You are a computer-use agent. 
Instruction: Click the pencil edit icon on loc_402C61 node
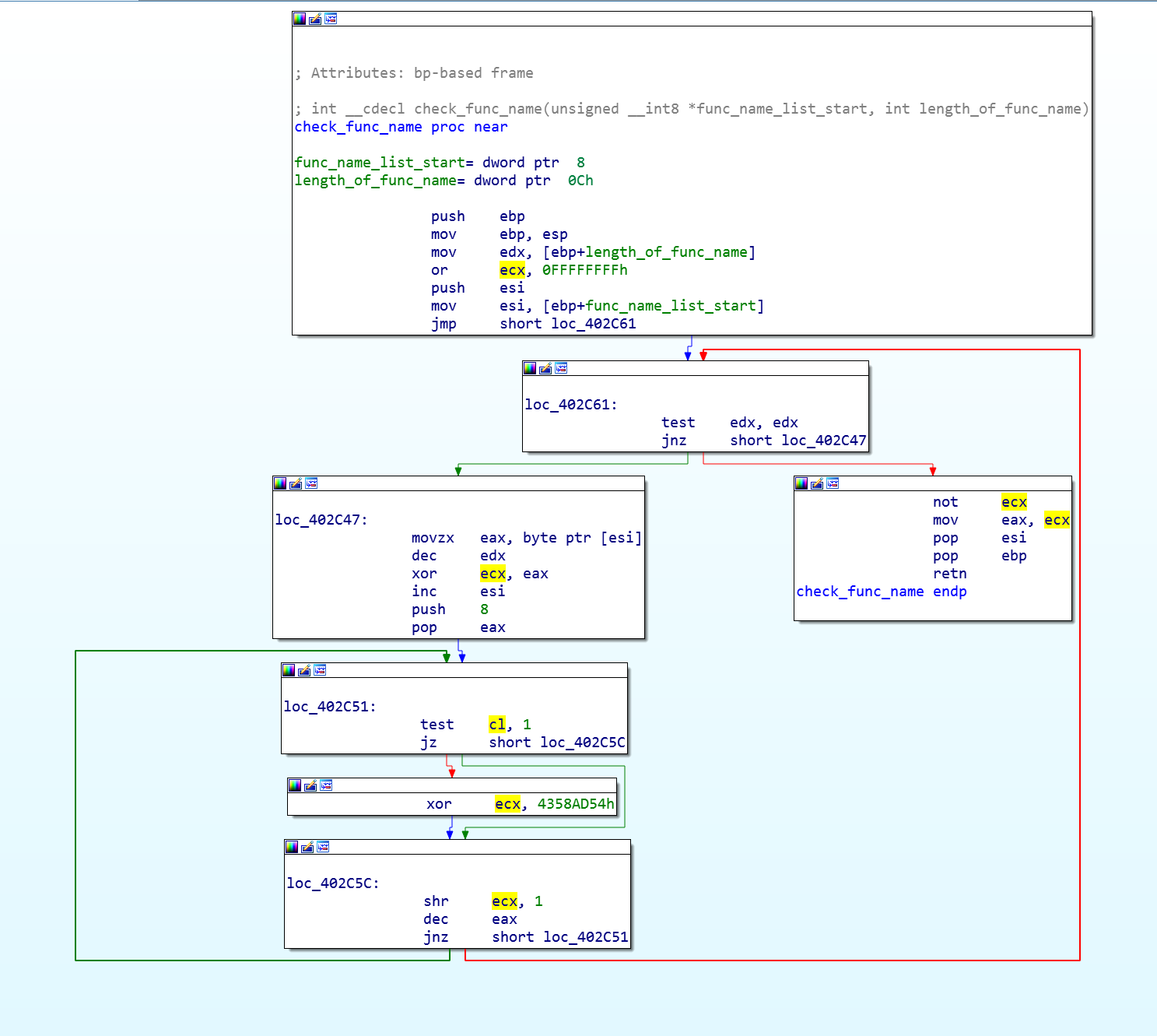545,368
